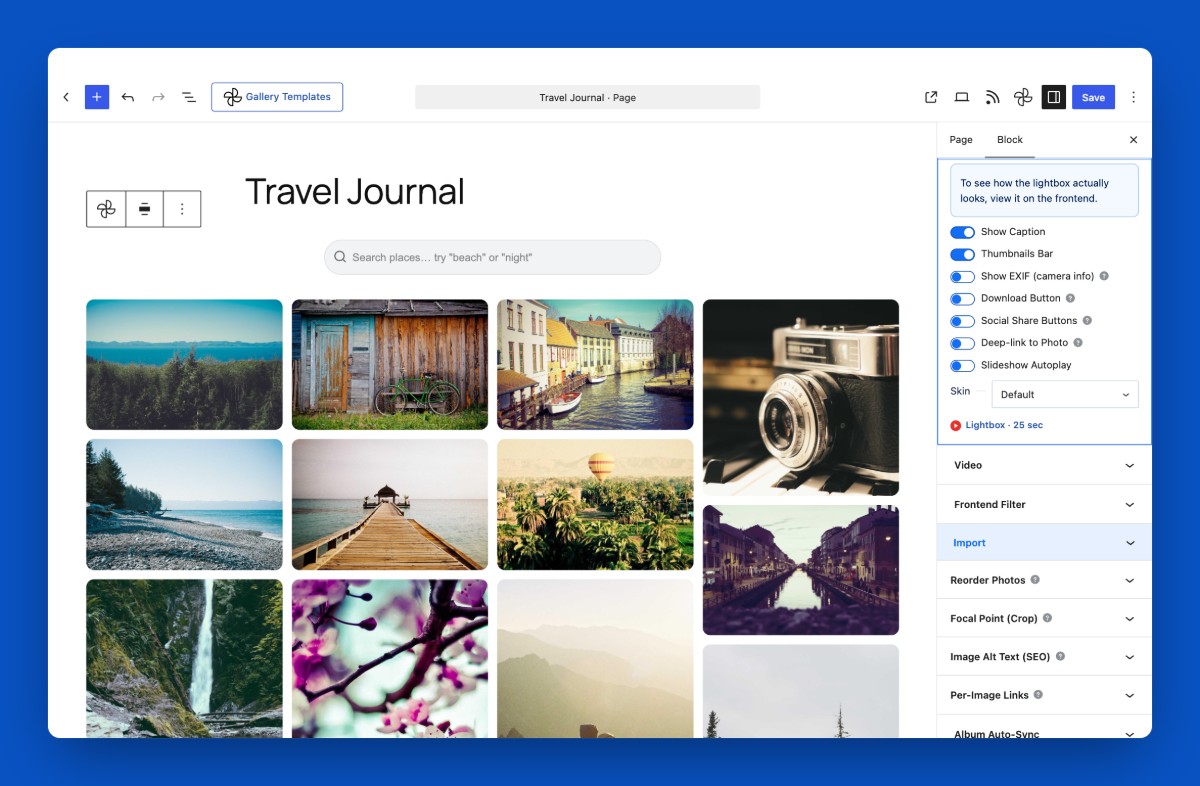Expand the Per-Image Links section
This screenshot has height=786, width=1200.
pyautogui.click(x=1044, y=695)
